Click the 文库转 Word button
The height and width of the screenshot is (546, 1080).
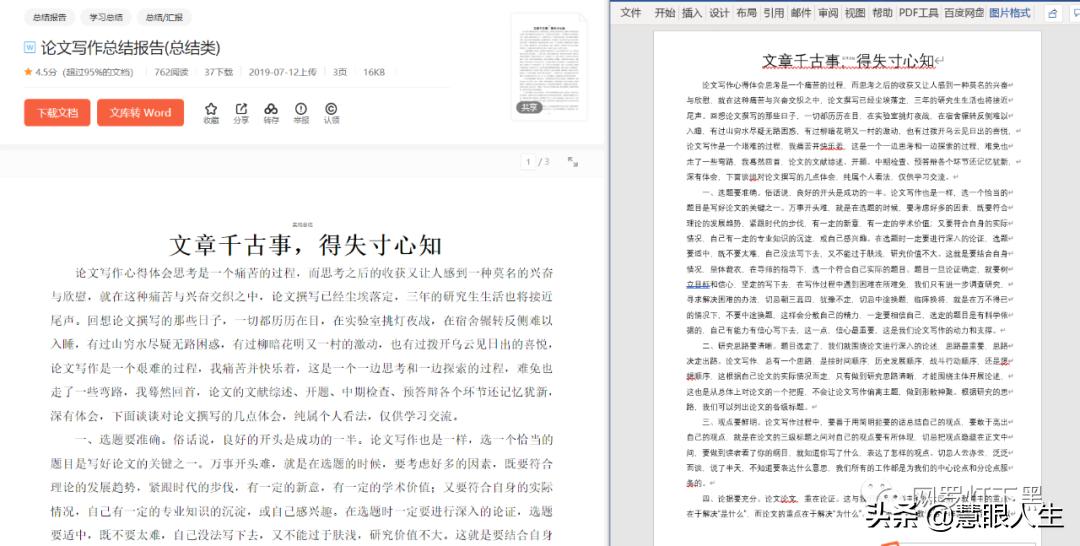pyautogui.click(x=141, y=113)
